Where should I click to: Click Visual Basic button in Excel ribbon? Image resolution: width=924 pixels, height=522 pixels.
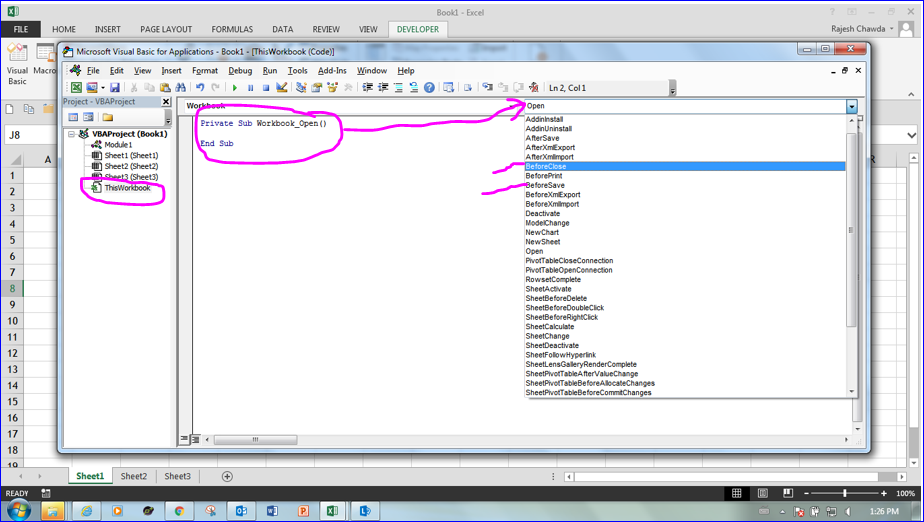click(17, 64)
